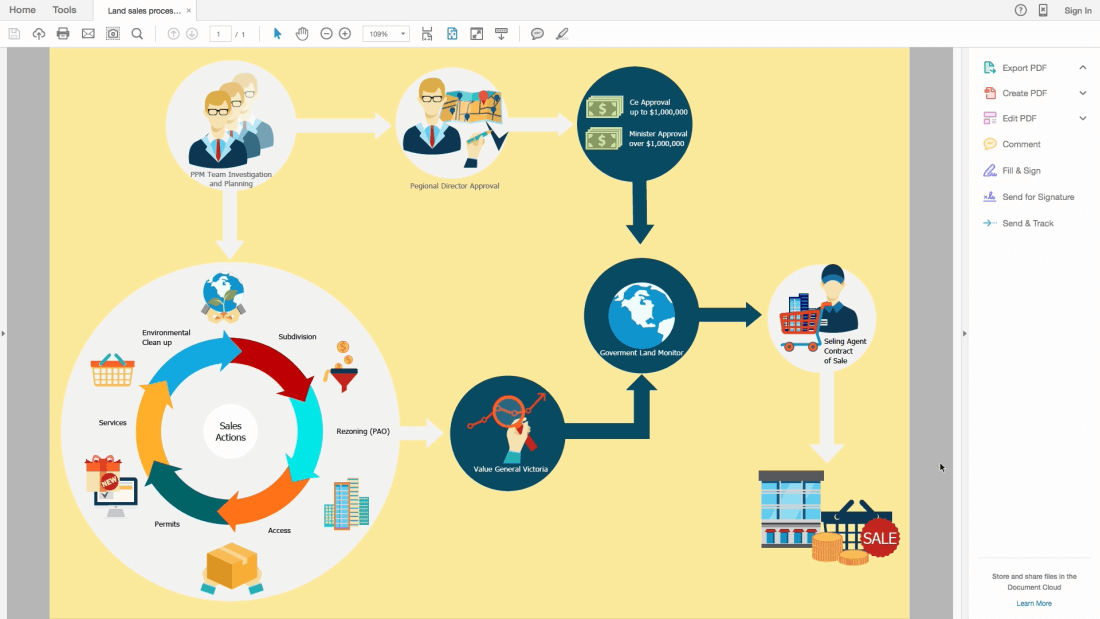The height and width of the screenshot is (619, 1100).
Task: Click the 'Seling Agent Contract of Sale' text
Action: click(x=845, y=351)
